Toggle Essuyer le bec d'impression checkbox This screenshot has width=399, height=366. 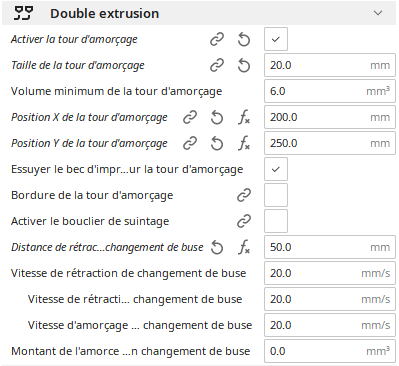[276, 169]
